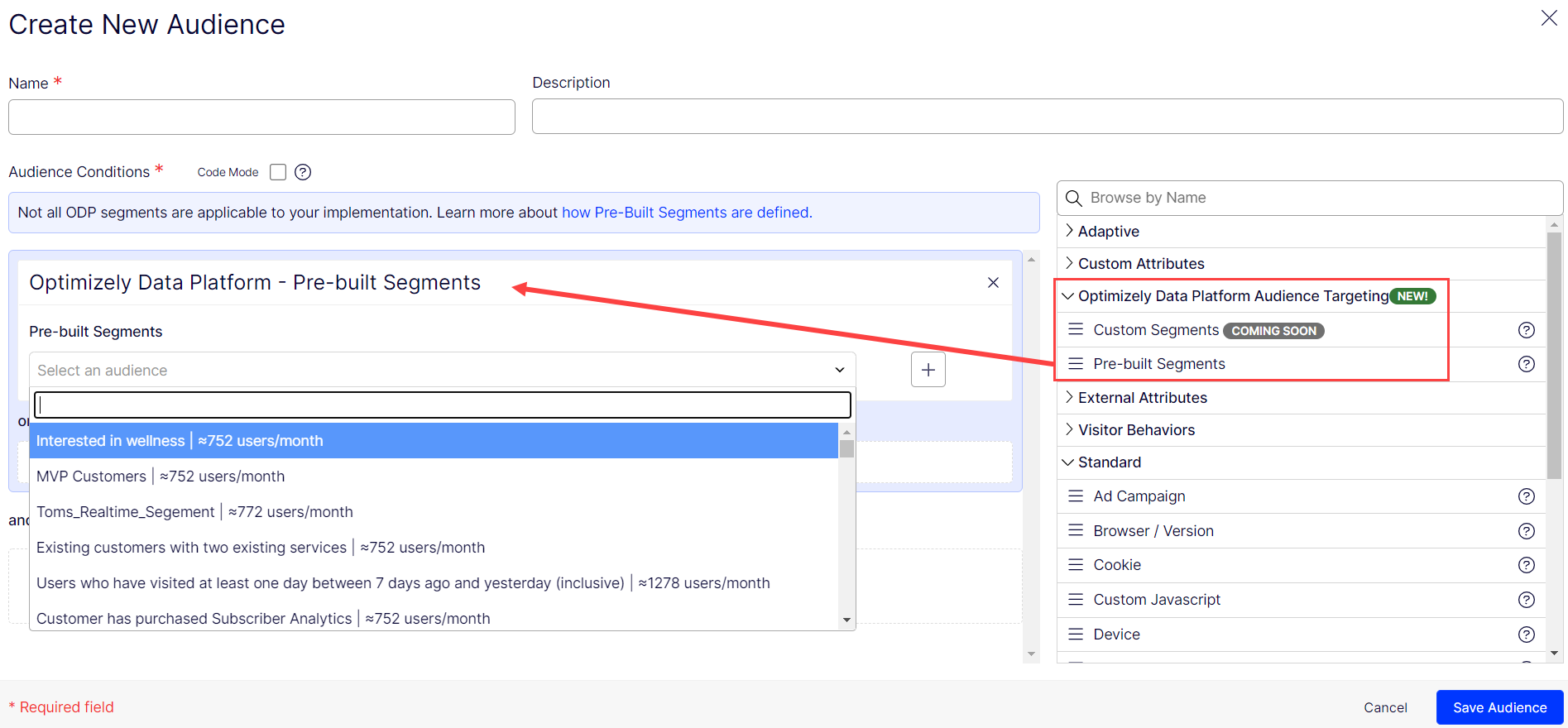Screen dimensions: 1568x728
Task: Open help for Ad Campaign
Action: (x=1526, y=496)
